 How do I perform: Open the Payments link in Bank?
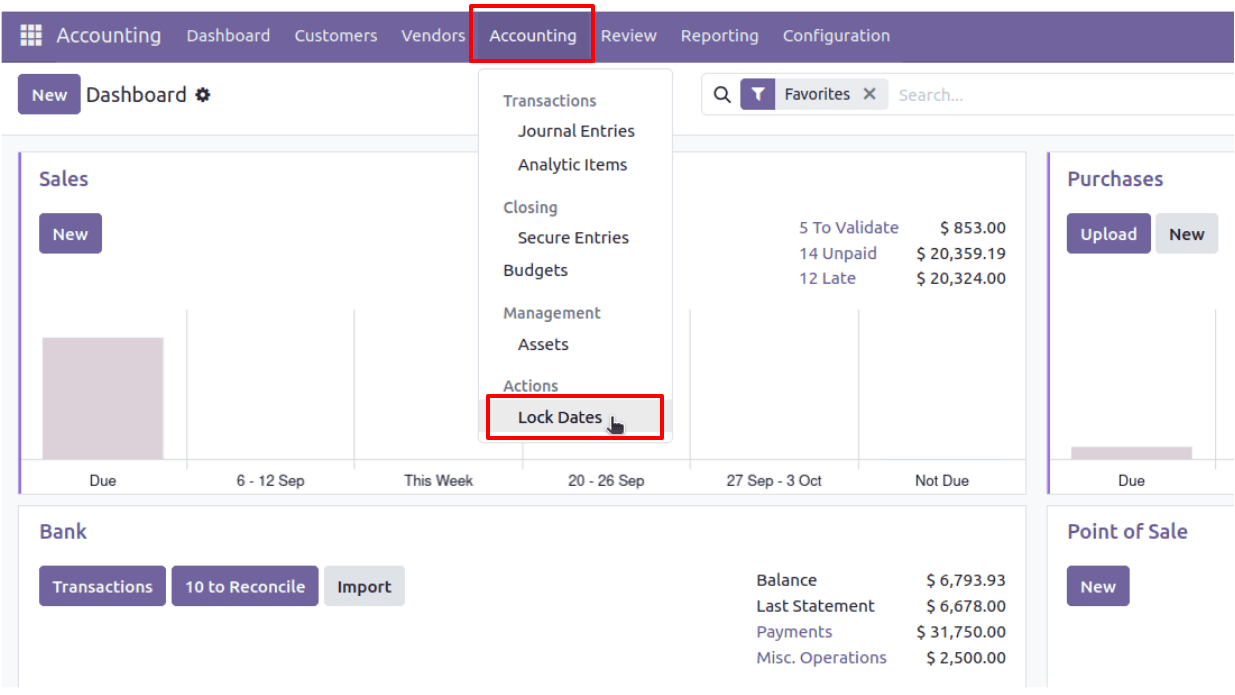pyautogui.click(x=794, y=632)
